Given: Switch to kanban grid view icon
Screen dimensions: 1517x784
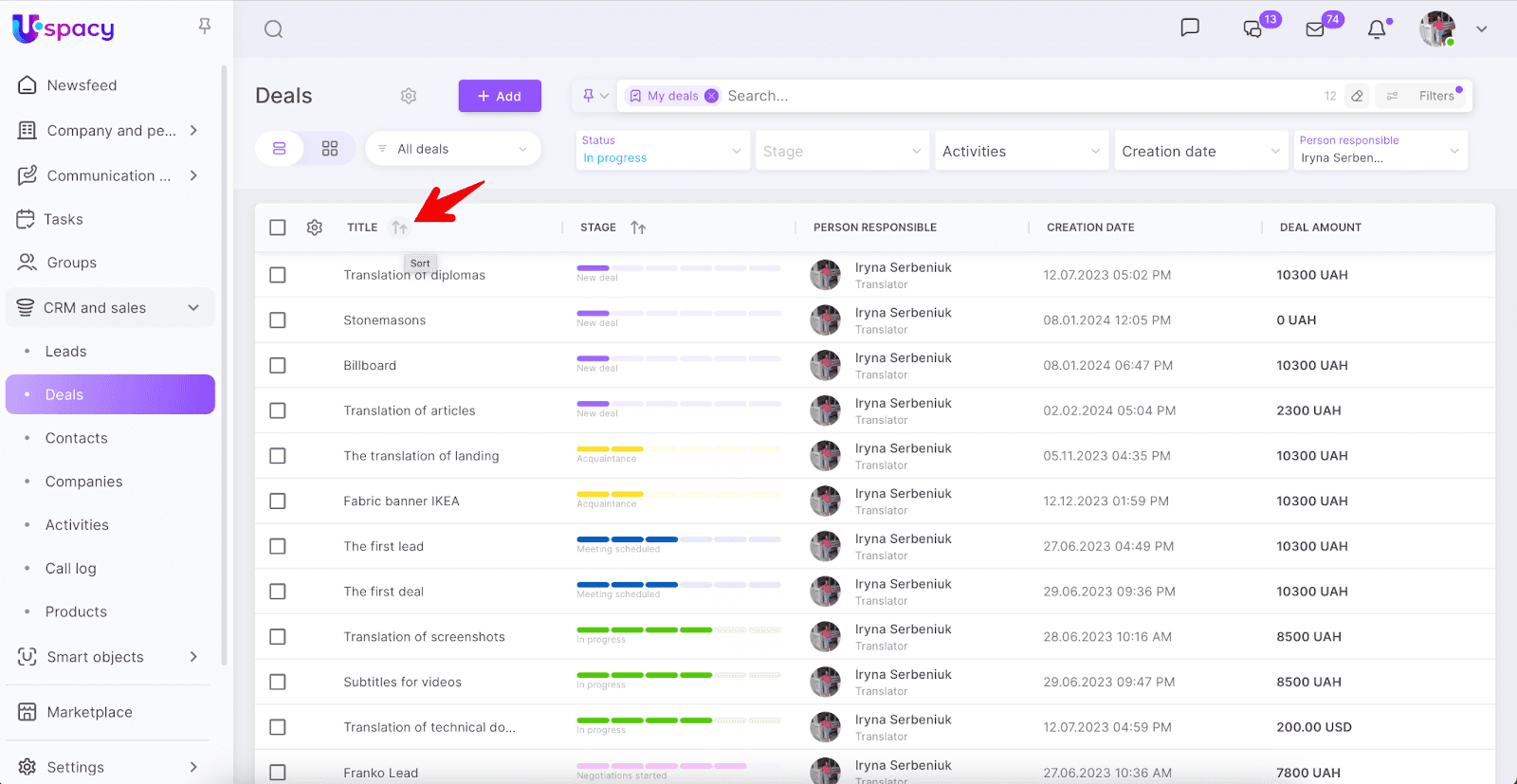Looking at the screenshot, I should (x=330, y=149).
